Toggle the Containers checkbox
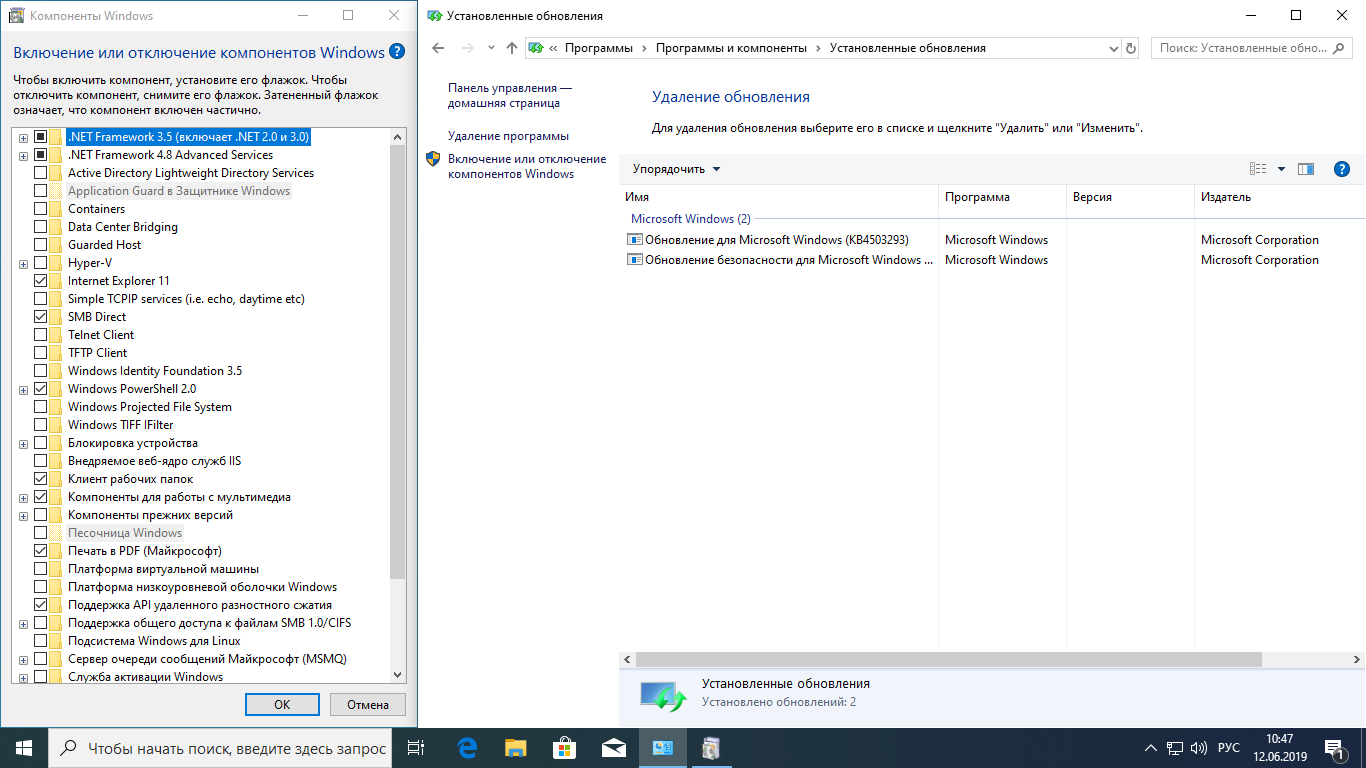The height and width of the screenshot is (768, 1366). coord(40,209)
